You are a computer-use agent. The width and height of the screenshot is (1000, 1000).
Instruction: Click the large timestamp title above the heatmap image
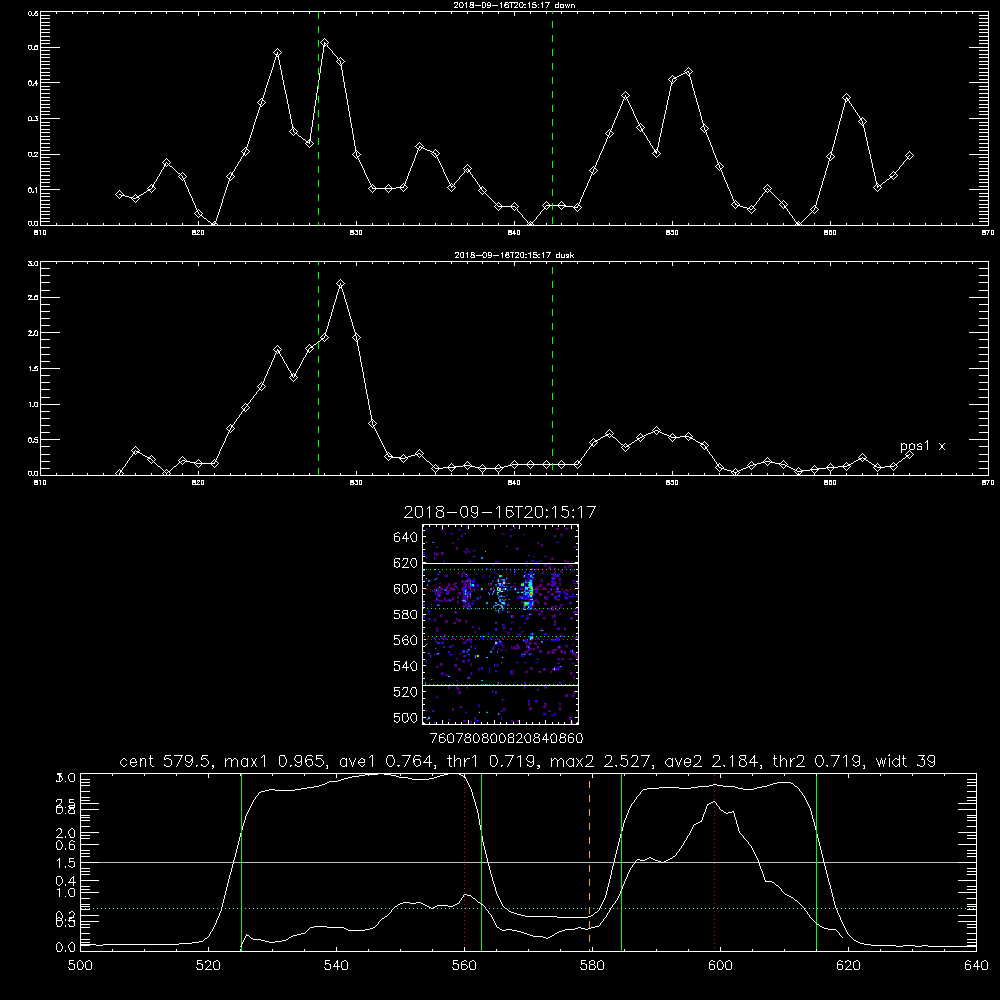click(x=500, y=512)
